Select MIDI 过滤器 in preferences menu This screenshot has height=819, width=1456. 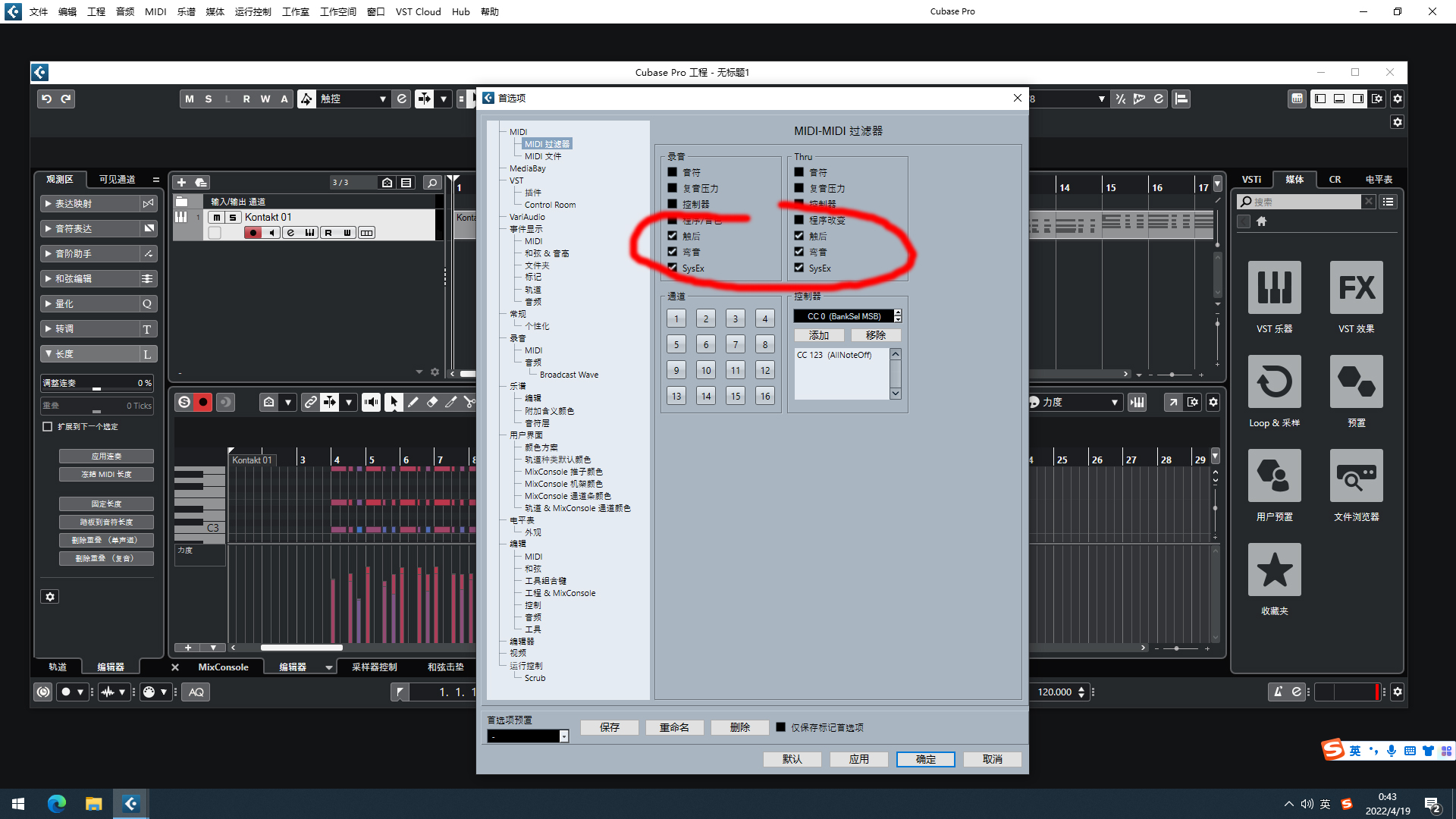[547, 143]
